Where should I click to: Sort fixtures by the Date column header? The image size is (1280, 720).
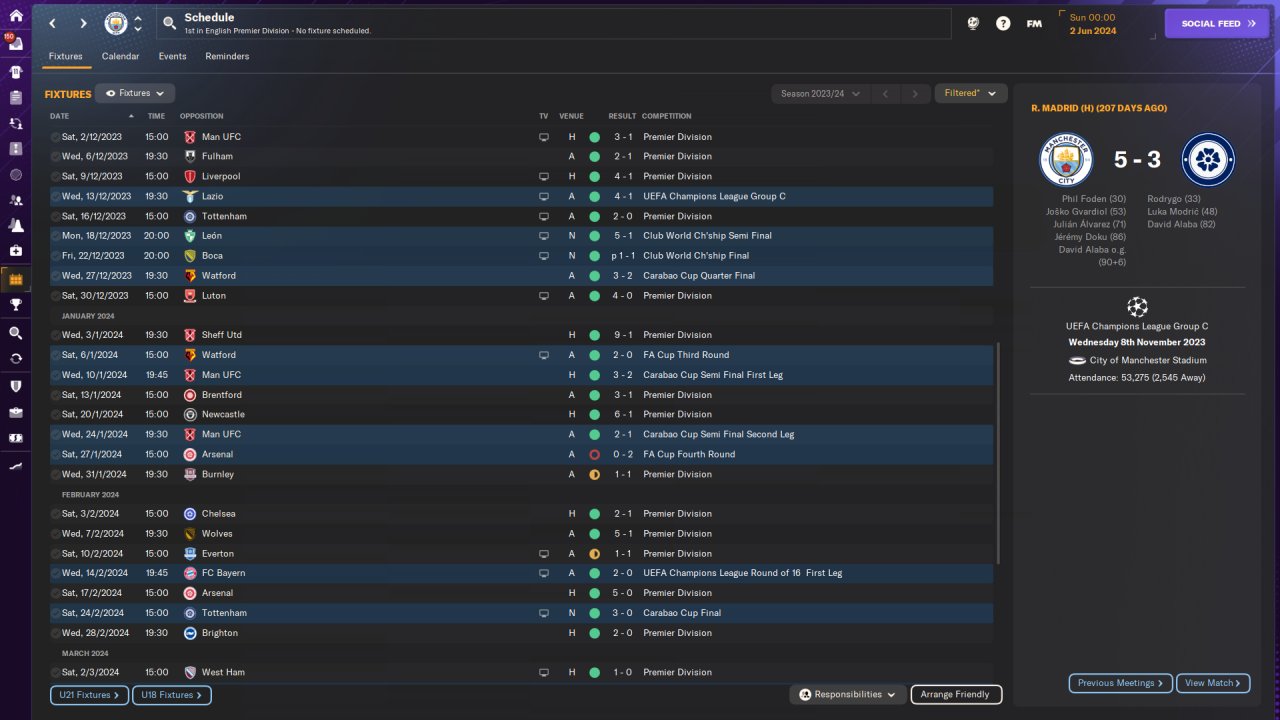click(60, 116)
